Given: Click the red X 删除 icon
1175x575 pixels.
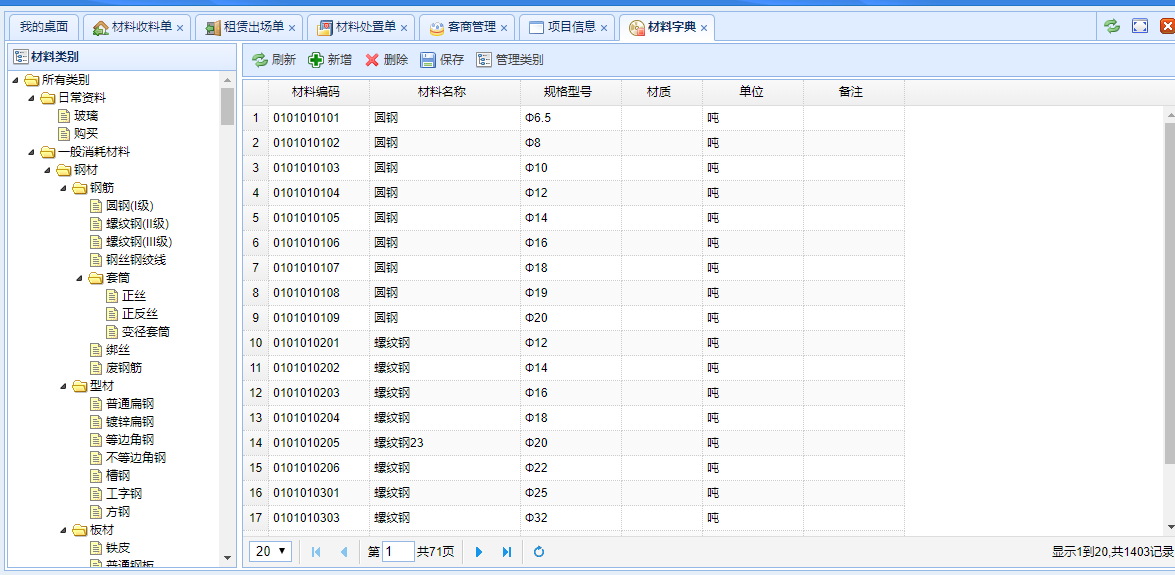Looking at the screenshot, I should 372,60.
